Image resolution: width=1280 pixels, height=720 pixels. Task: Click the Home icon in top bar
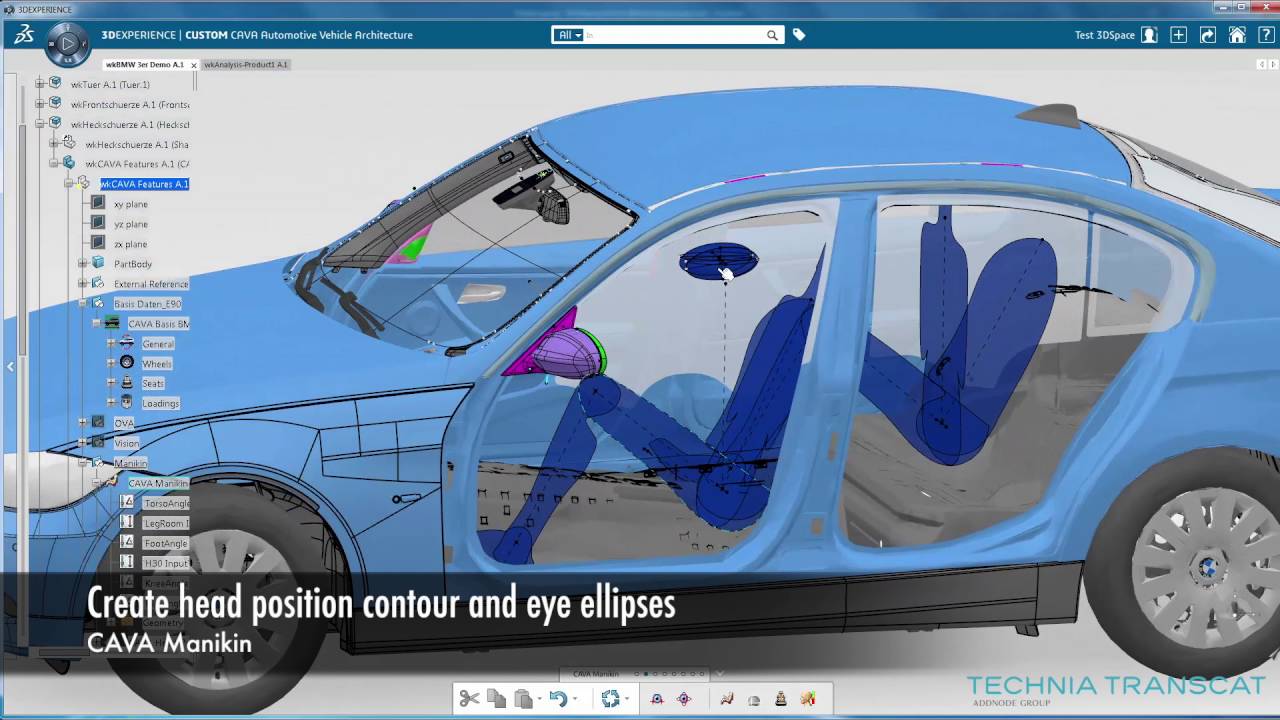(x=1237, y=35)
